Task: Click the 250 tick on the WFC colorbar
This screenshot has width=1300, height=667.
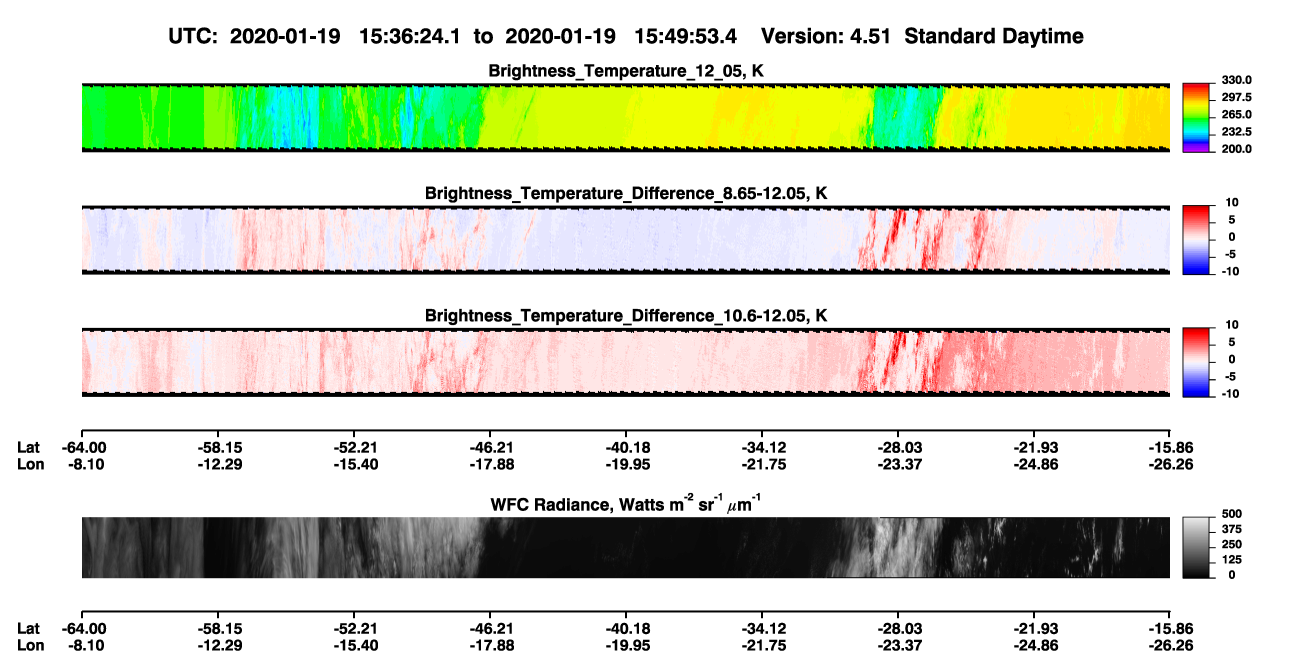Action: 1231,544
